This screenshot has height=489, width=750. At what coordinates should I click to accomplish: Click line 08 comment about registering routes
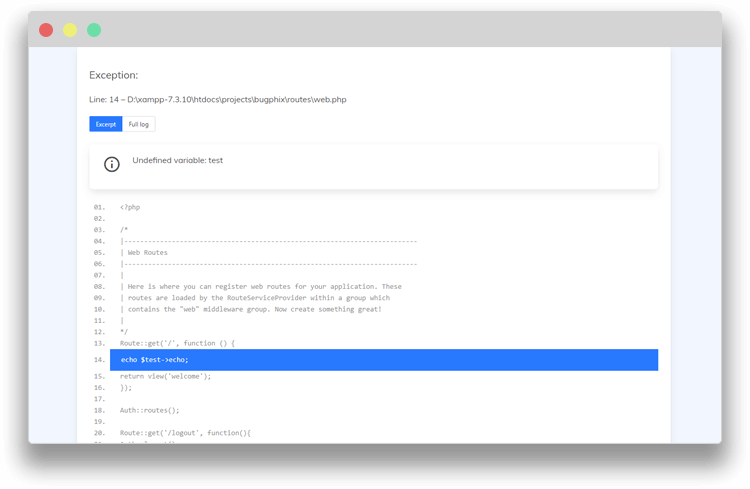(x=261, y=286)
